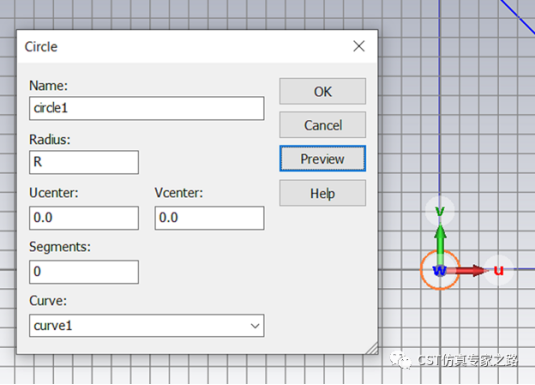Focus the Ucenter input field
The height and width of the screenshot is (385, 535).
click(x=84, y=218)
